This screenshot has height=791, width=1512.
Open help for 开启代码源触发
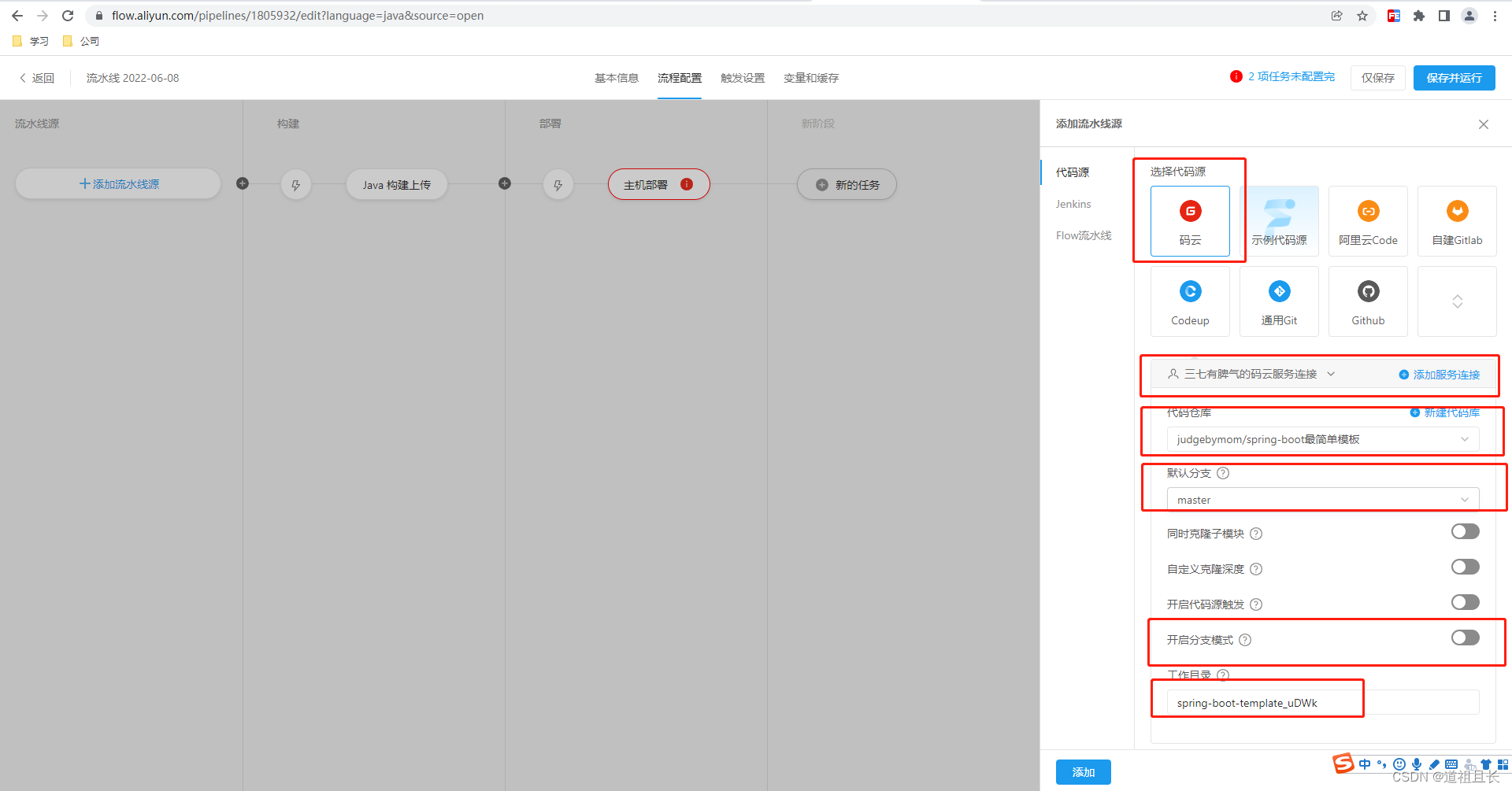1256,604
